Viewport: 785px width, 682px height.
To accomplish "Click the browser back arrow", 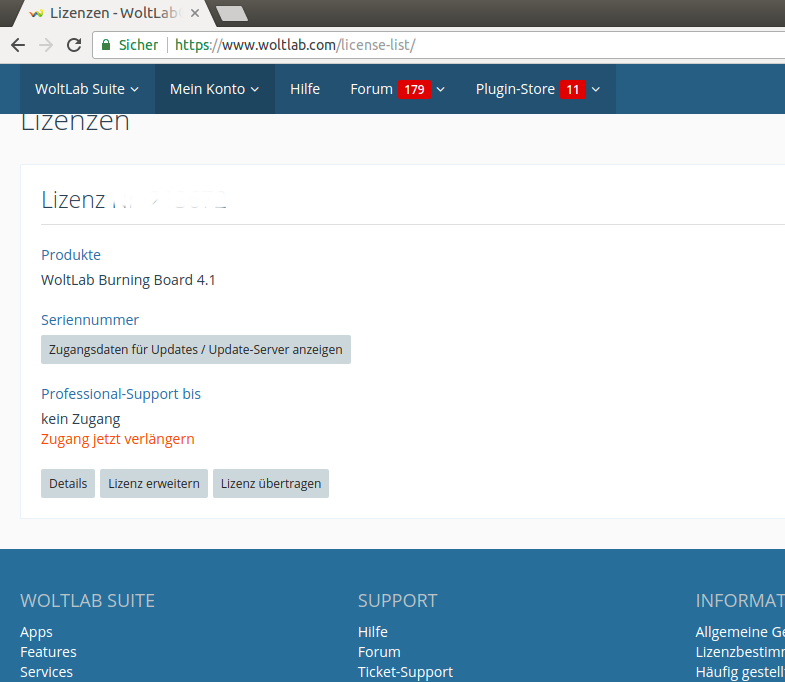I will (x=18, y=45).
